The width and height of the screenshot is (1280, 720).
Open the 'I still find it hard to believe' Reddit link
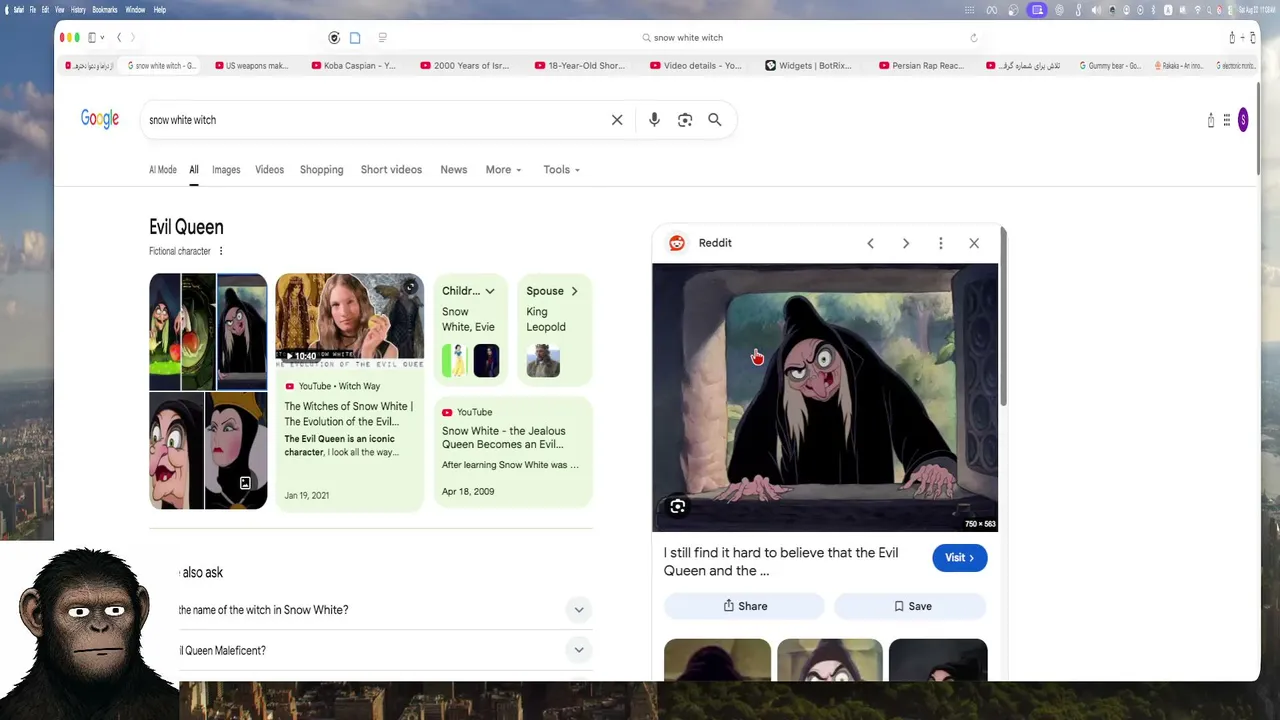coord(781,562)
